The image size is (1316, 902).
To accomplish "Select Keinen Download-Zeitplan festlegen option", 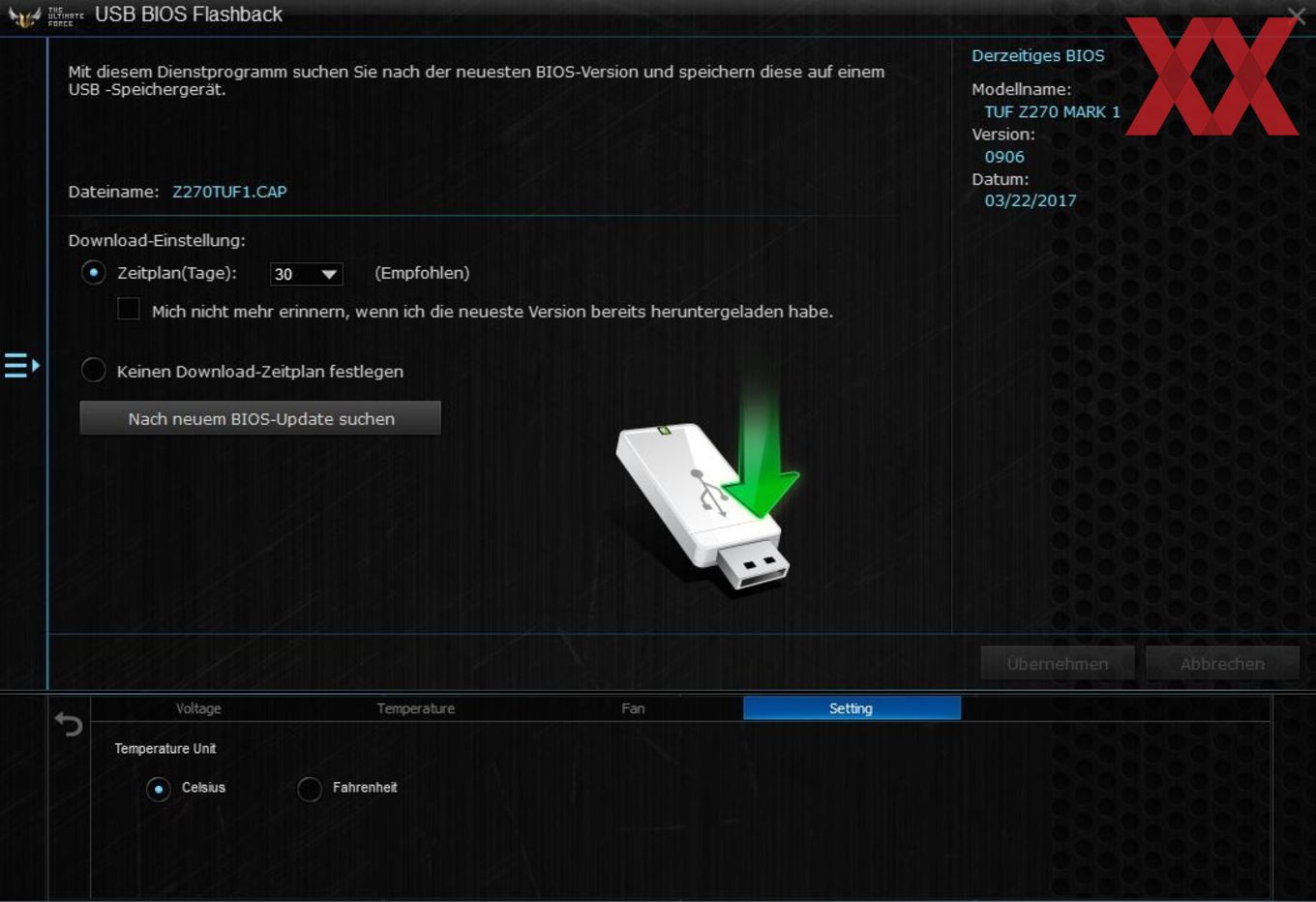I will 93,371.
